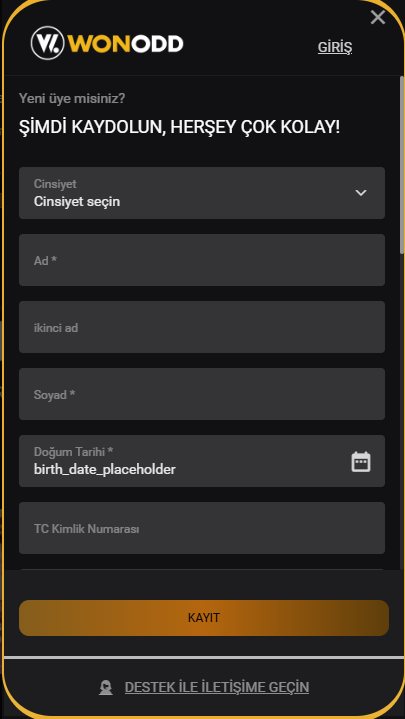Click the circular Wonodd logo emblem
The width and height of the screenshot is (405, 719).
48,43
